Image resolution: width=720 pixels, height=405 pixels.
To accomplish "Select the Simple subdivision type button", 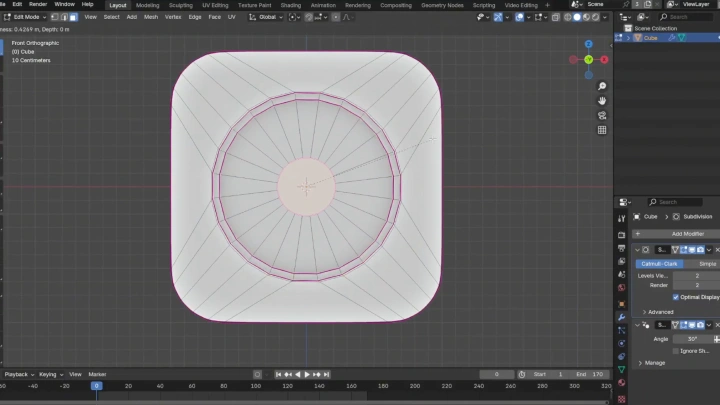I will click(x=706, y=263).
